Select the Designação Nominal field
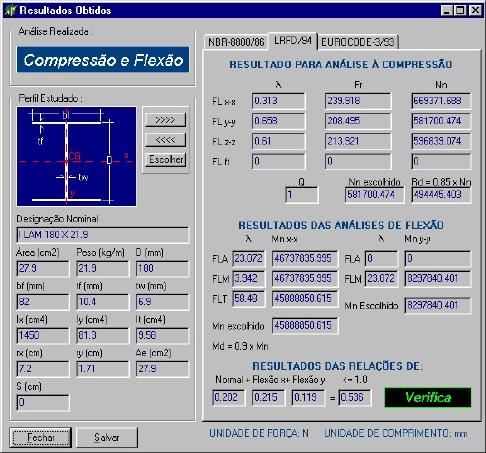This screenshot has height=453, width=486. click(103, 235)
